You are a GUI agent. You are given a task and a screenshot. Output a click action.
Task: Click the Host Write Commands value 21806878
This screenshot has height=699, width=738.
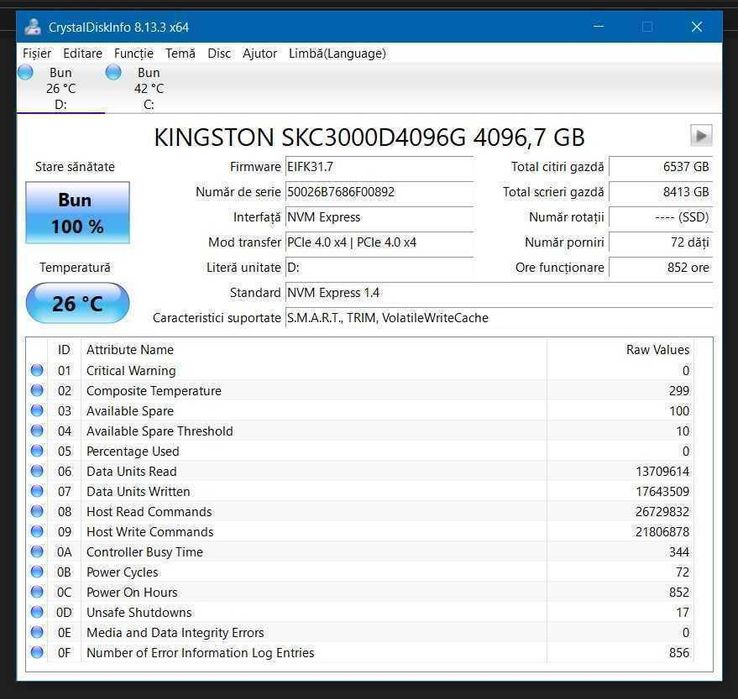[662, 532]
